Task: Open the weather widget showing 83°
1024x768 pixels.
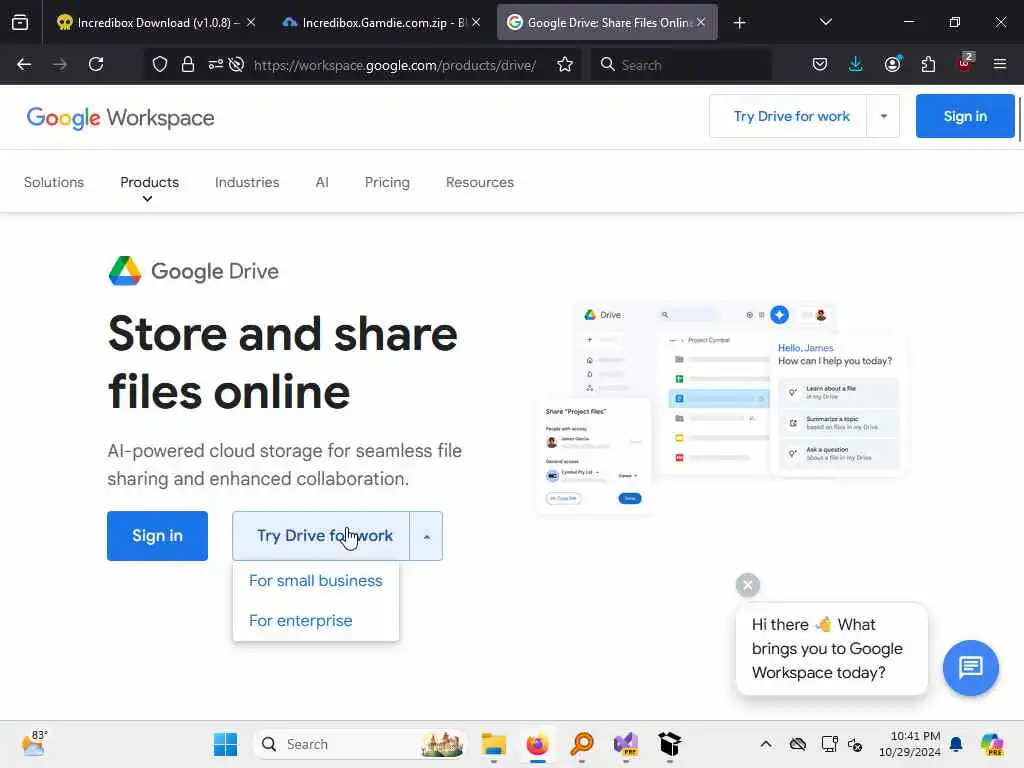Action: (34, 743)
